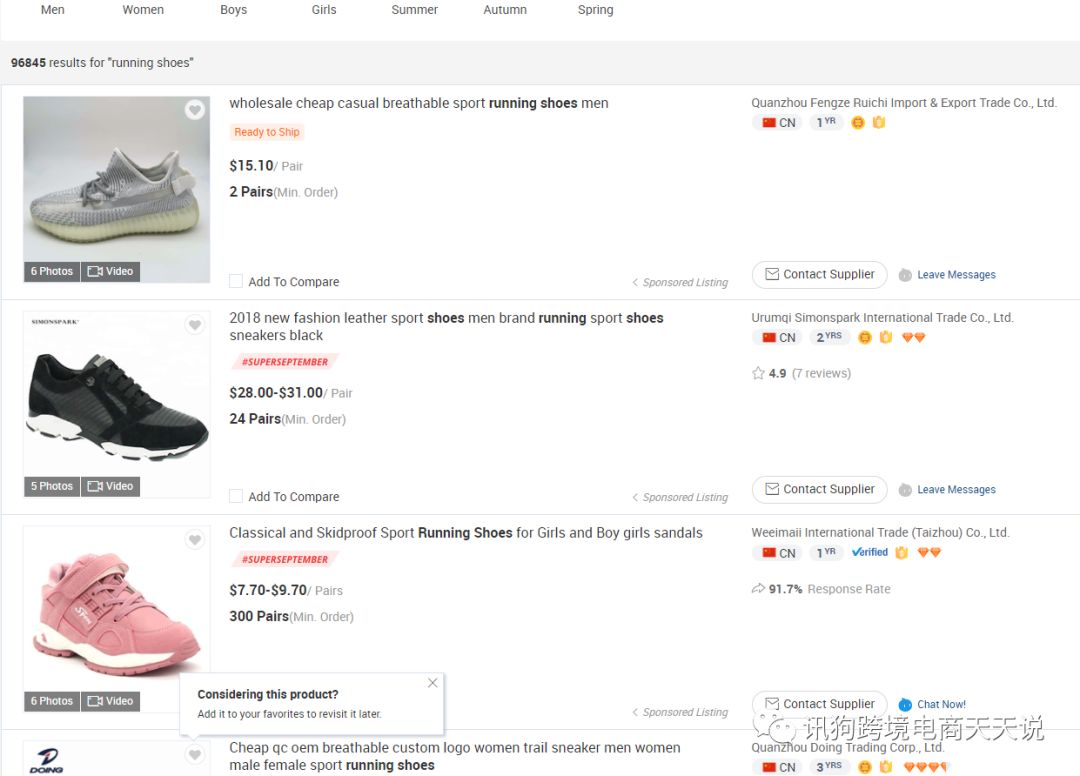1080x776 pixels.
Task: Switch to the Summer category tab
Action: (x=415, y=10)
